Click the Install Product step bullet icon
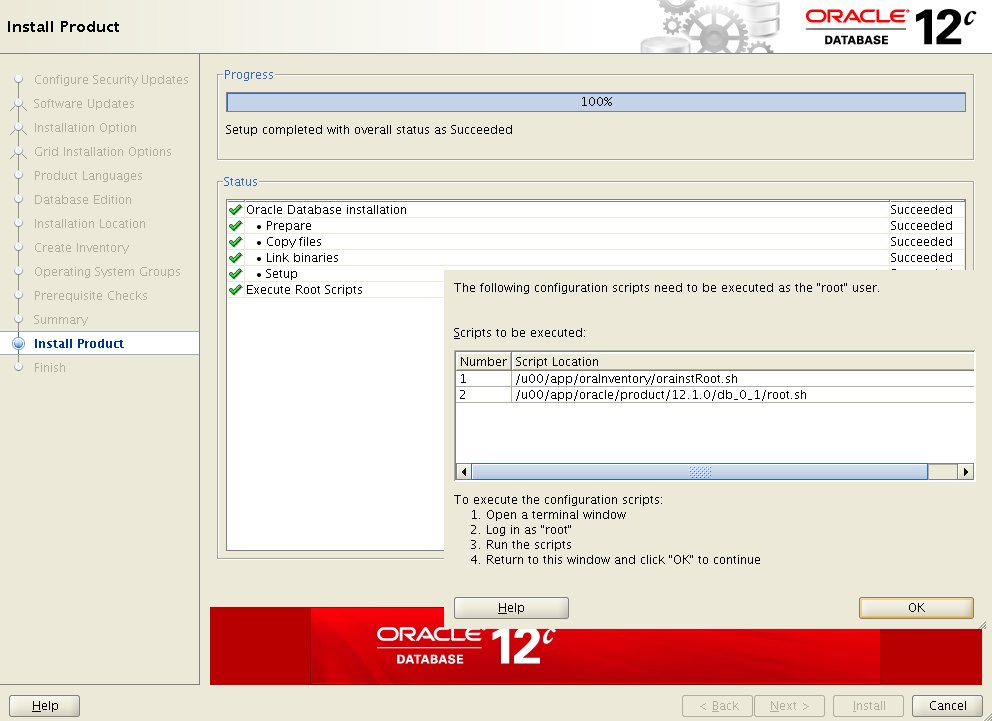This screenshot has width=992, height=721. [x=18, y=344]
